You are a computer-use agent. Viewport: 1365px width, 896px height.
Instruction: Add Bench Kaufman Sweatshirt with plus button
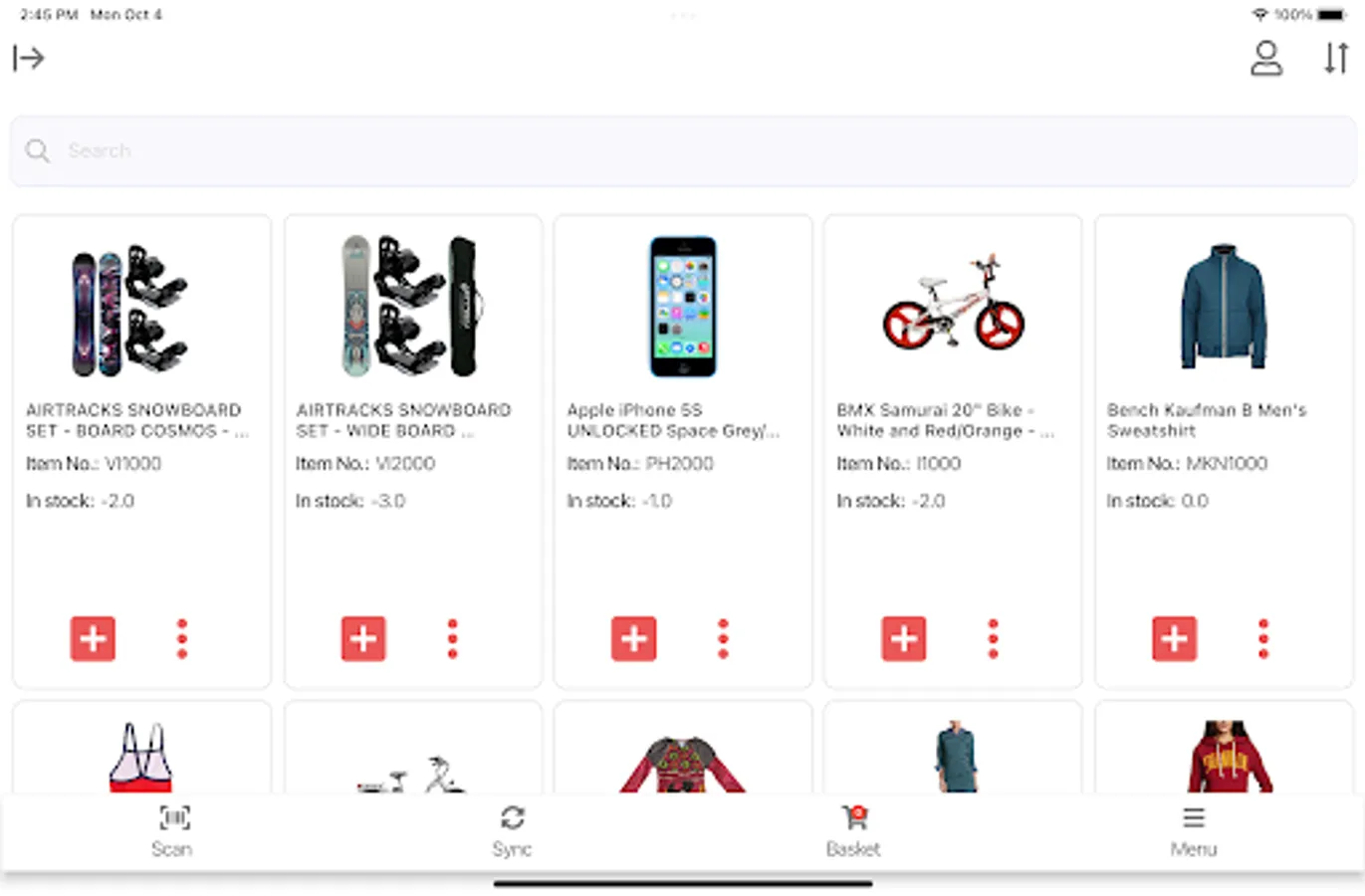point(1175,638)
